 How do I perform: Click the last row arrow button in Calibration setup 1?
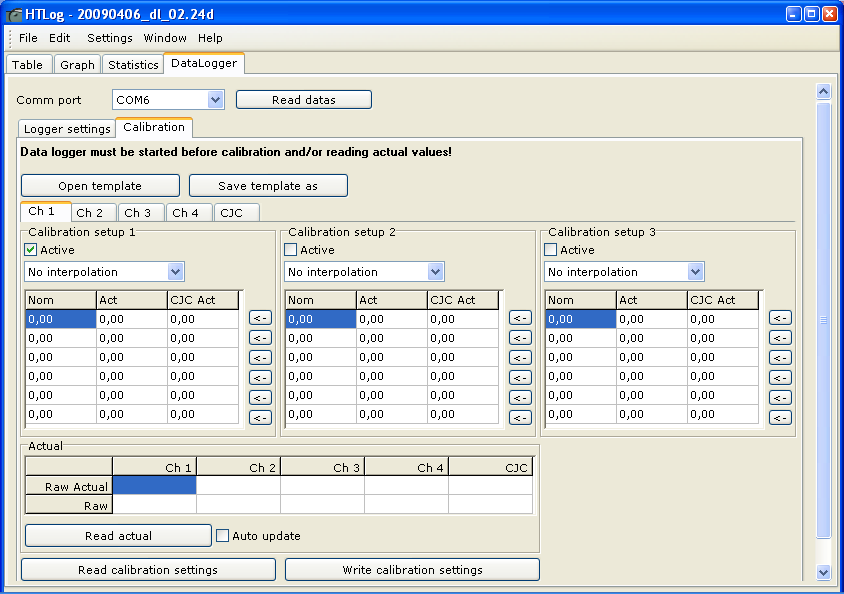[x=260, y=417]
